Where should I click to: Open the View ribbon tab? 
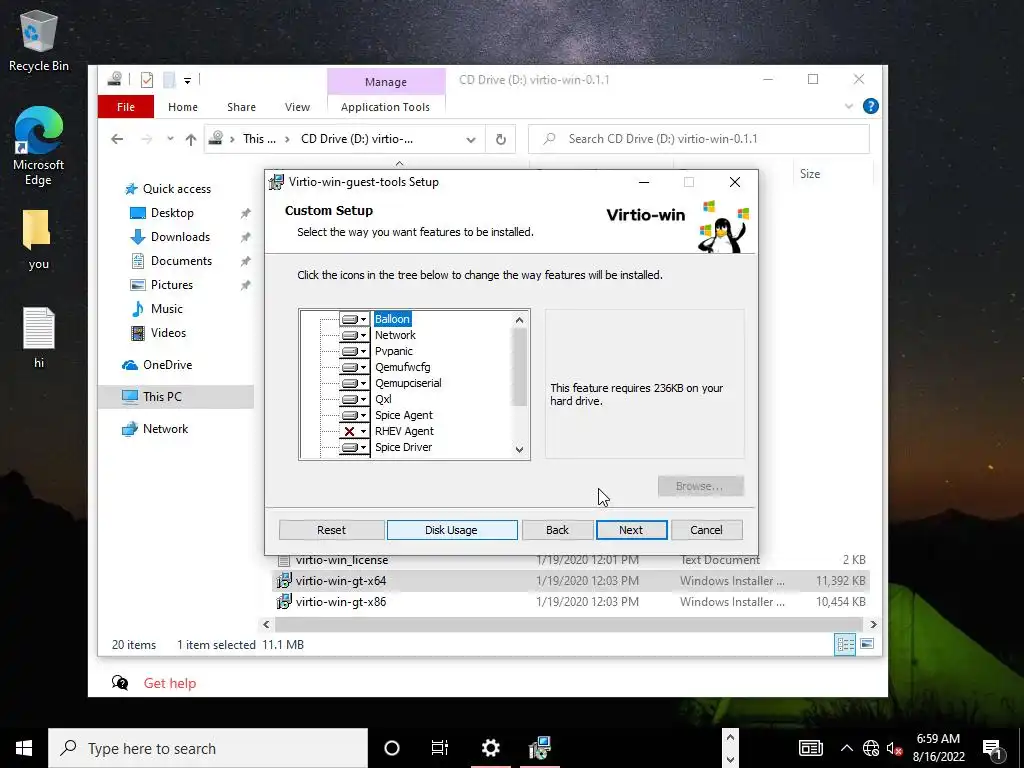pos(297,107)
